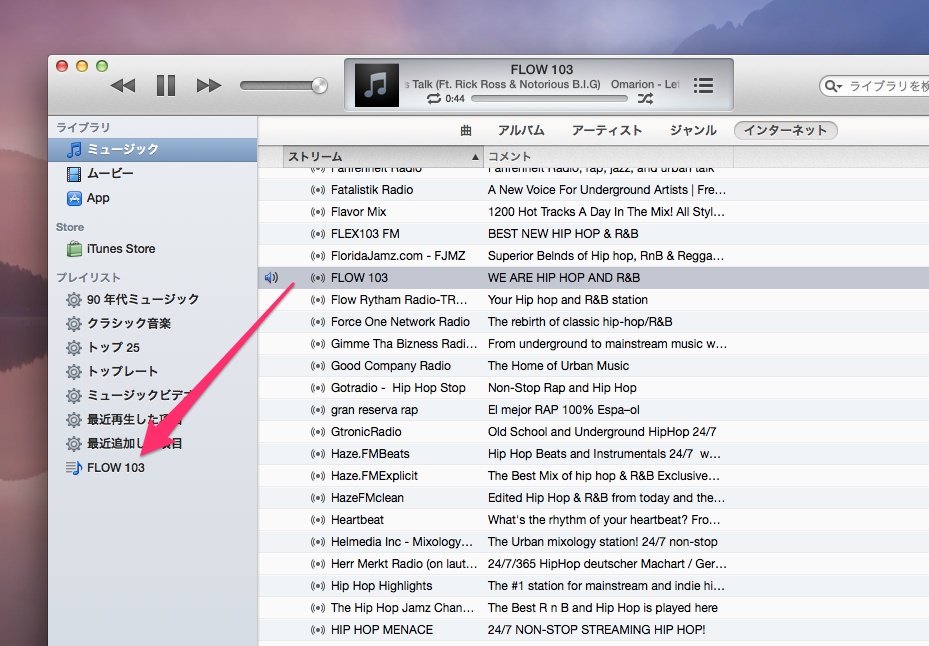
Task: Click comment 'El mejor RAP 100% Espa–ol'
Action: click(x=563, y=410)
